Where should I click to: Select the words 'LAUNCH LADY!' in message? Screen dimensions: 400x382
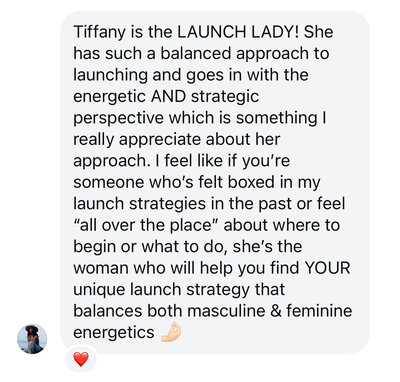[x=238, y=32]
